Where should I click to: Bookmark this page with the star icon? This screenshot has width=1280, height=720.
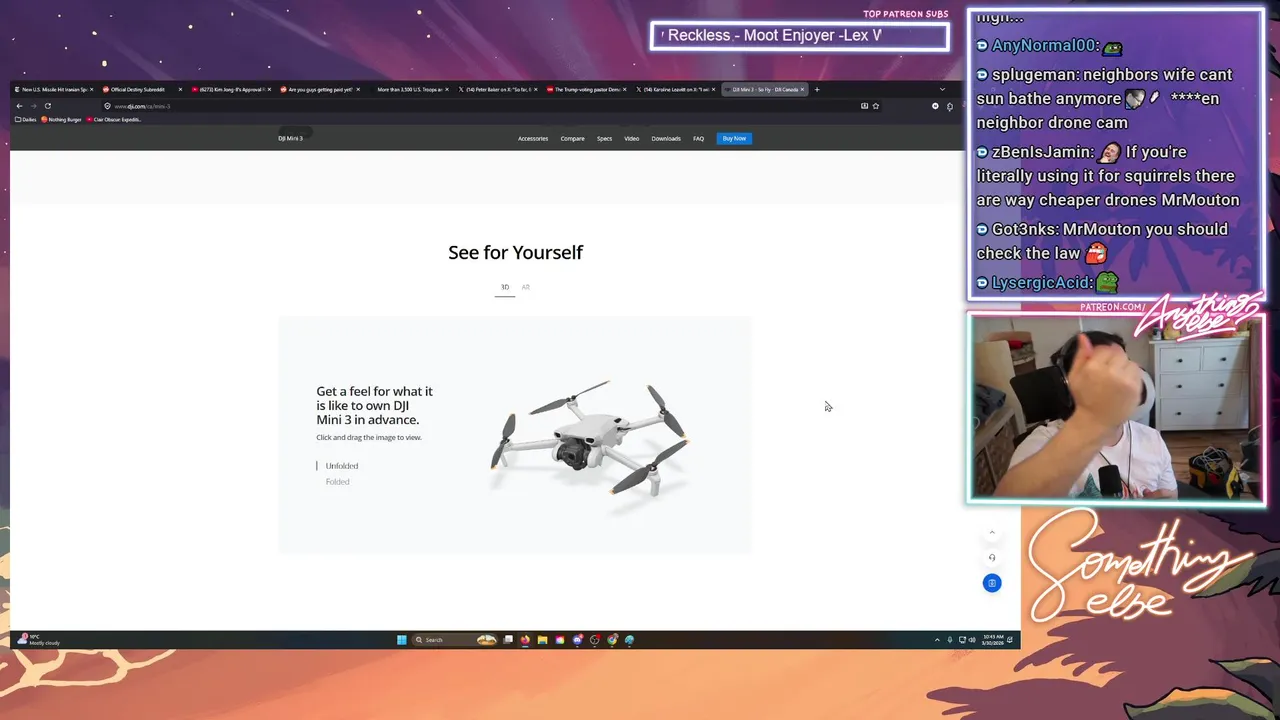click(876, 106)
